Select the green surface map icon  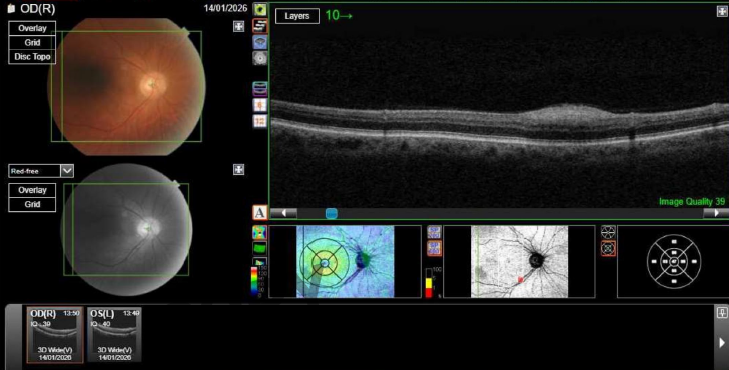click(259, 248)
